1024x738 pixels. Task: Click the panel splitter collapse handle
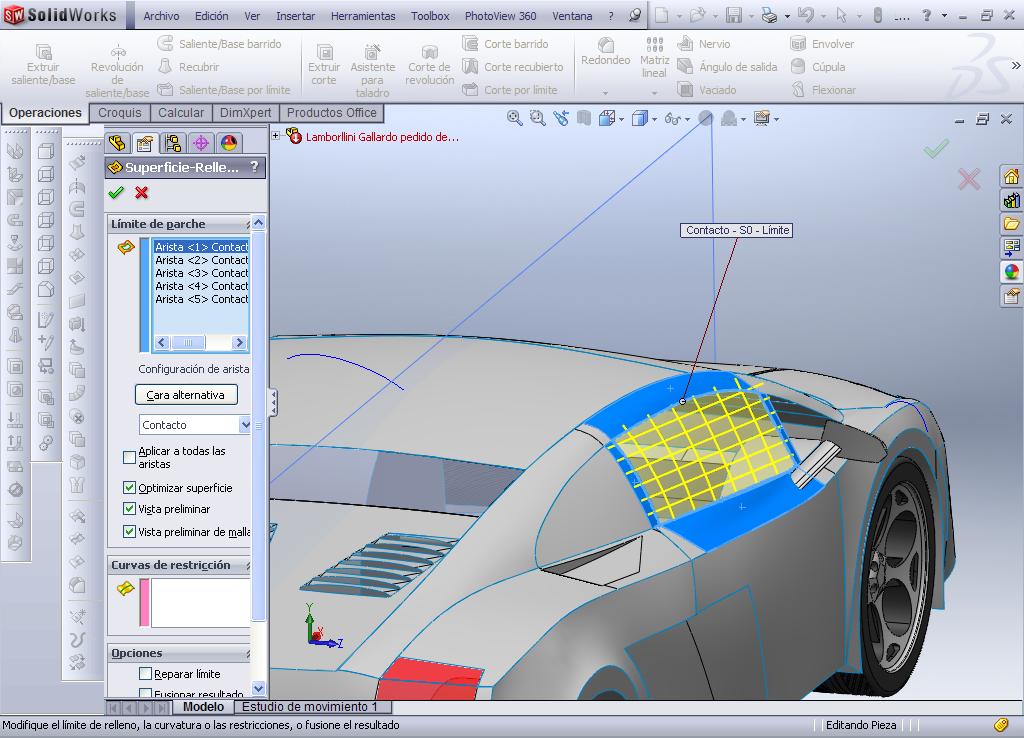pyautogui.click(x=273, y=402)
